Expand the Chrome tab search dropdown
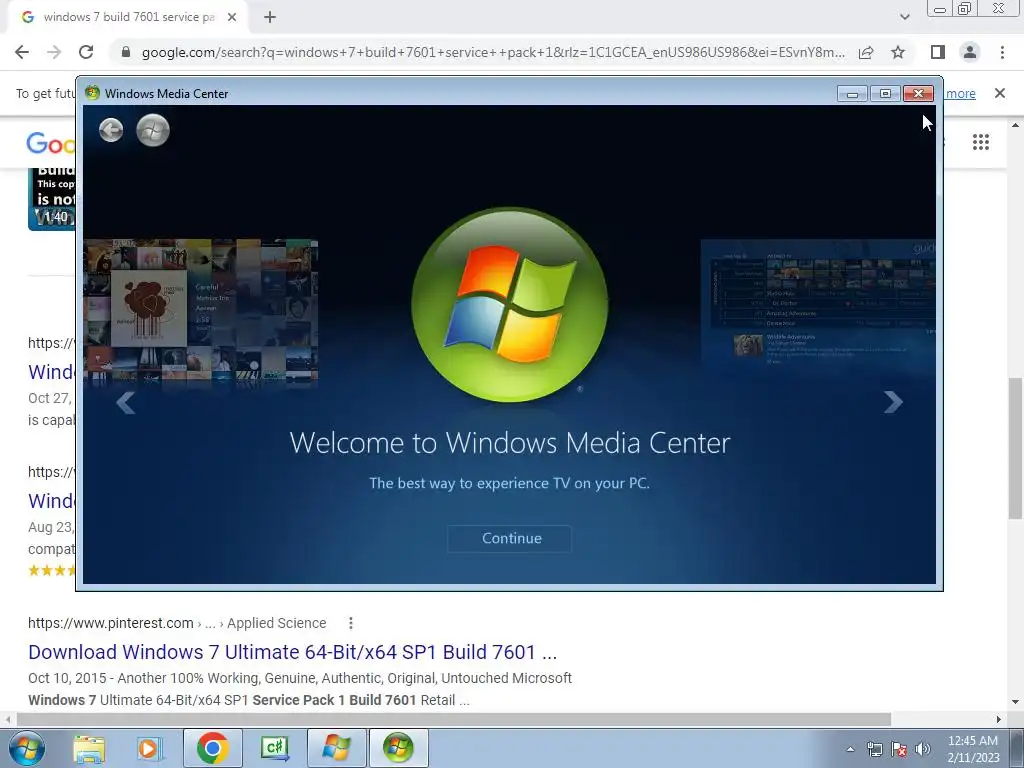Viewport: 1024px width, 768px height. [x=904, y=17]
